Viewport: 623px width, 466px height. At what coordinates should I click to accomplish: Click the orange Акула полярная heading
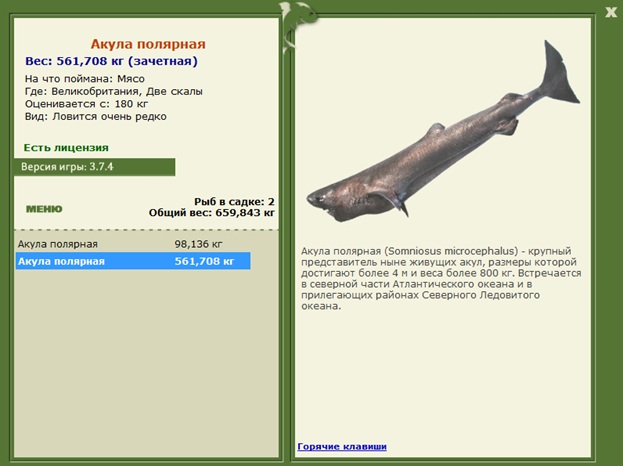click(x=148, y=45)
